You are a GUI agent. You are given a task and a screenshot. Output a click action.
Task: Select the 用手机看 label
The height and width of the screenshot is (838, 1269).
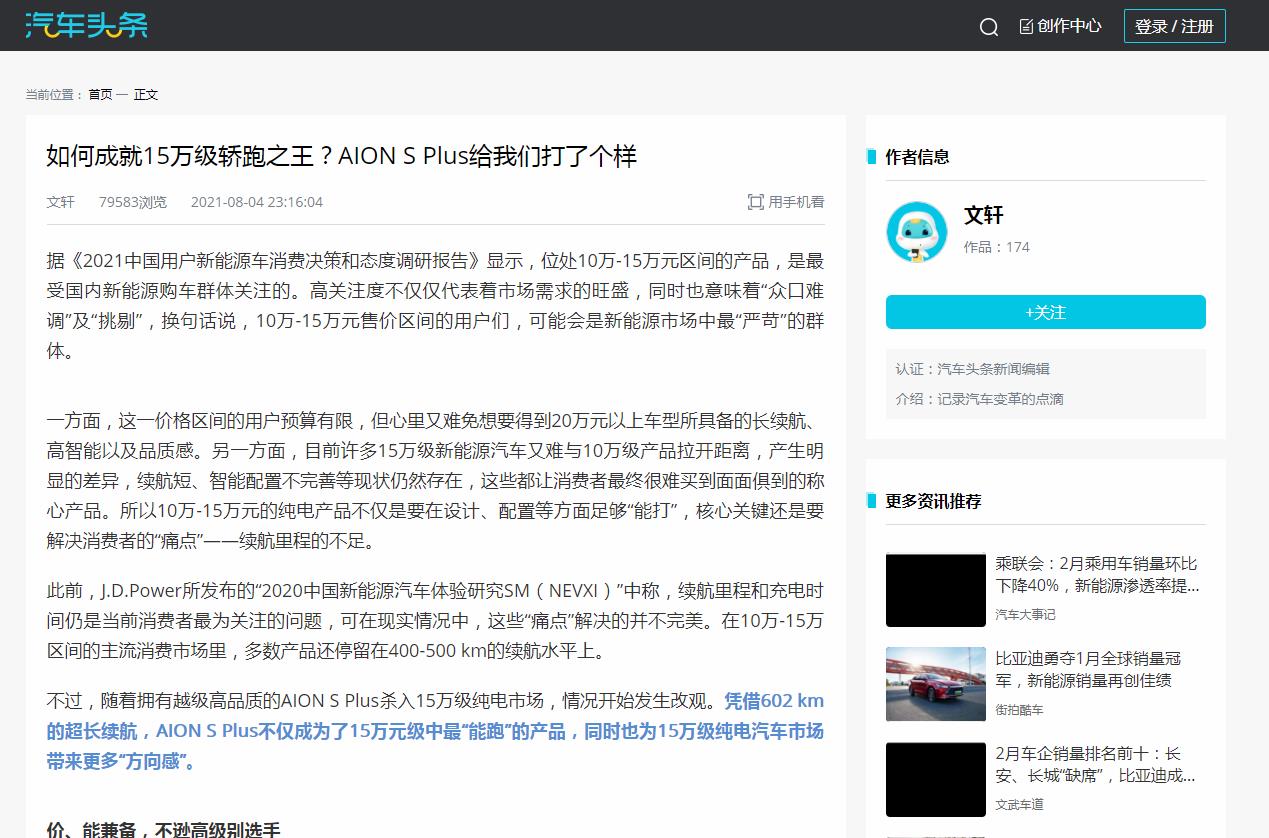coord(796,202)
